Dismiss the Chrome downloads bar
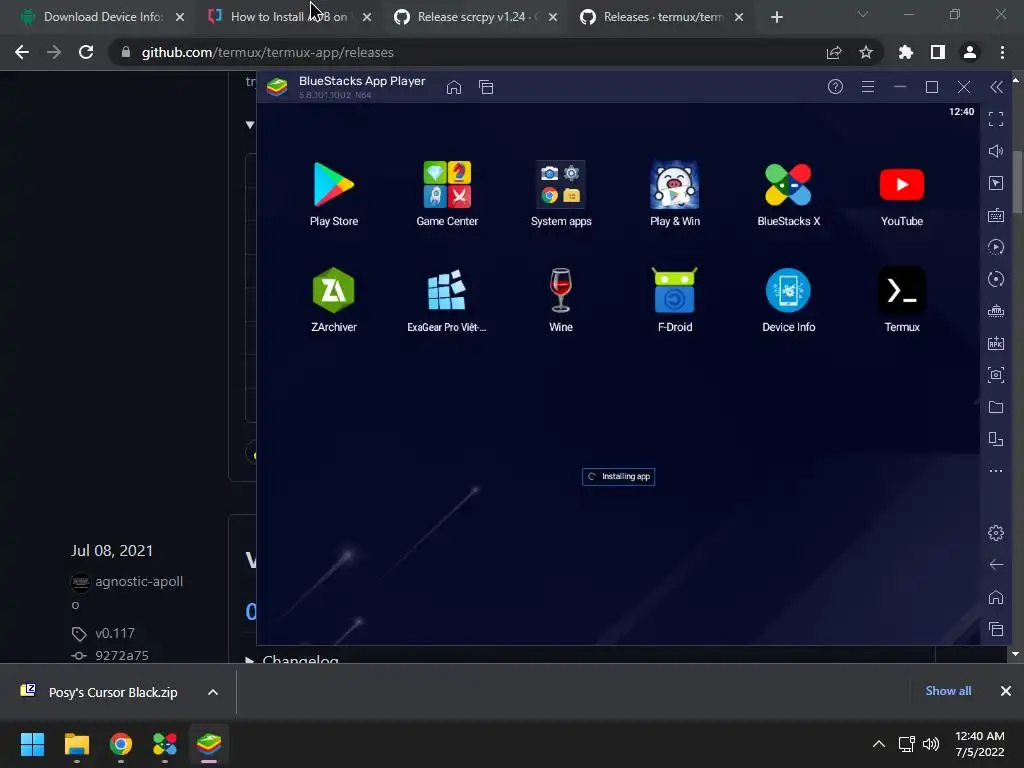The width and height of the screenshot is (1024, 768). pyautogui.click(x=1006, y=691)
